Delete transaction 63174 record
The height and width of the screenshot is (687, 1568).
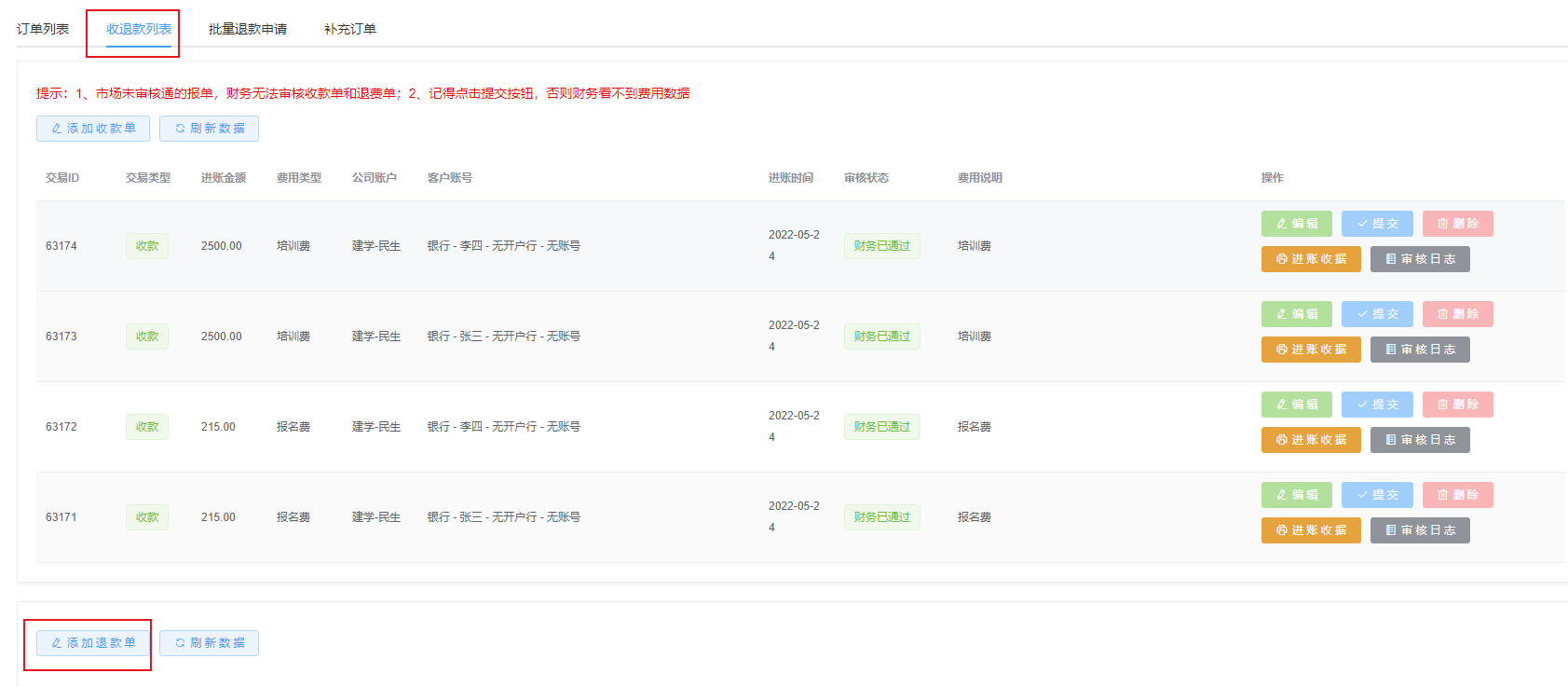(x=1457, y=224)
